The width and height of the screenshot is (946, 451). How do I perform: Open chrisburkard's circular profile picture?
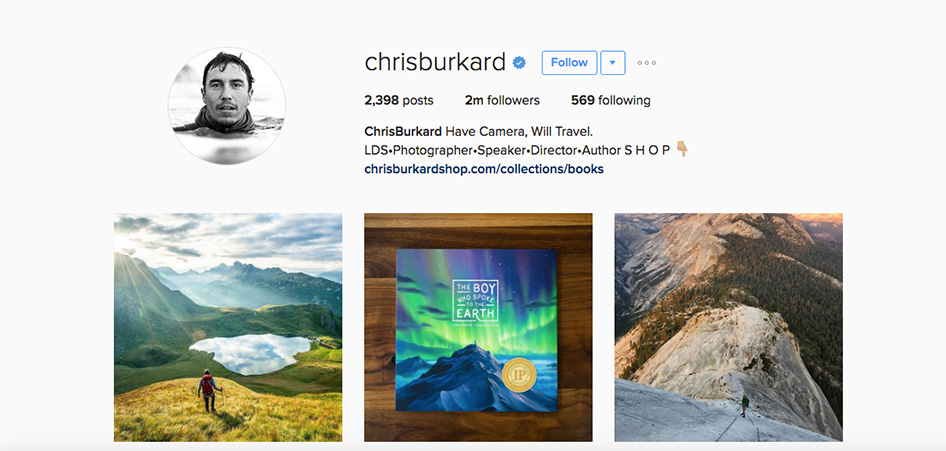(227, 106)
